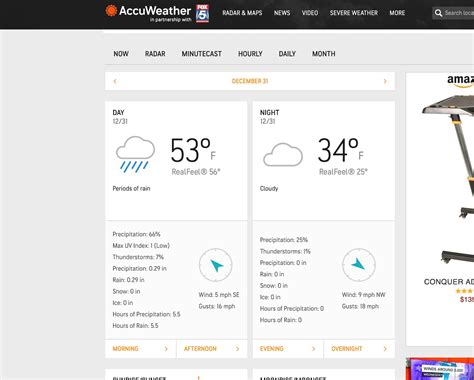Click the night wind compass icon
Viewport: 474px width, 380px height.
(x=359, y=265)
